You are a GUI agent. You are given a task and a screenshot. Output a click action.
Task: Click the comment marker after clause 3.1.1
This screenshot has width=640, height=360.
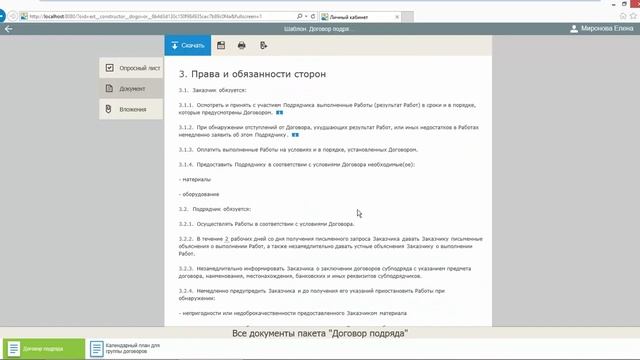[280, 113]
